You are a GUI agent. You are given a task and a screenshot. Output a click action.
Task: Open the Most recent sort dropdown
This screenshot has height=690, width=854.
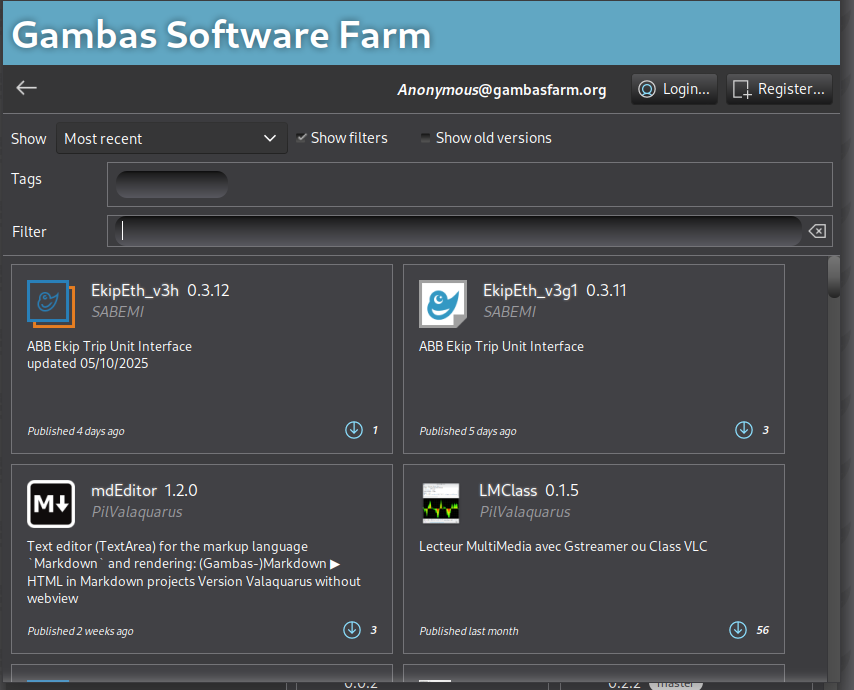pyautogui.click(x=171, y=138)
